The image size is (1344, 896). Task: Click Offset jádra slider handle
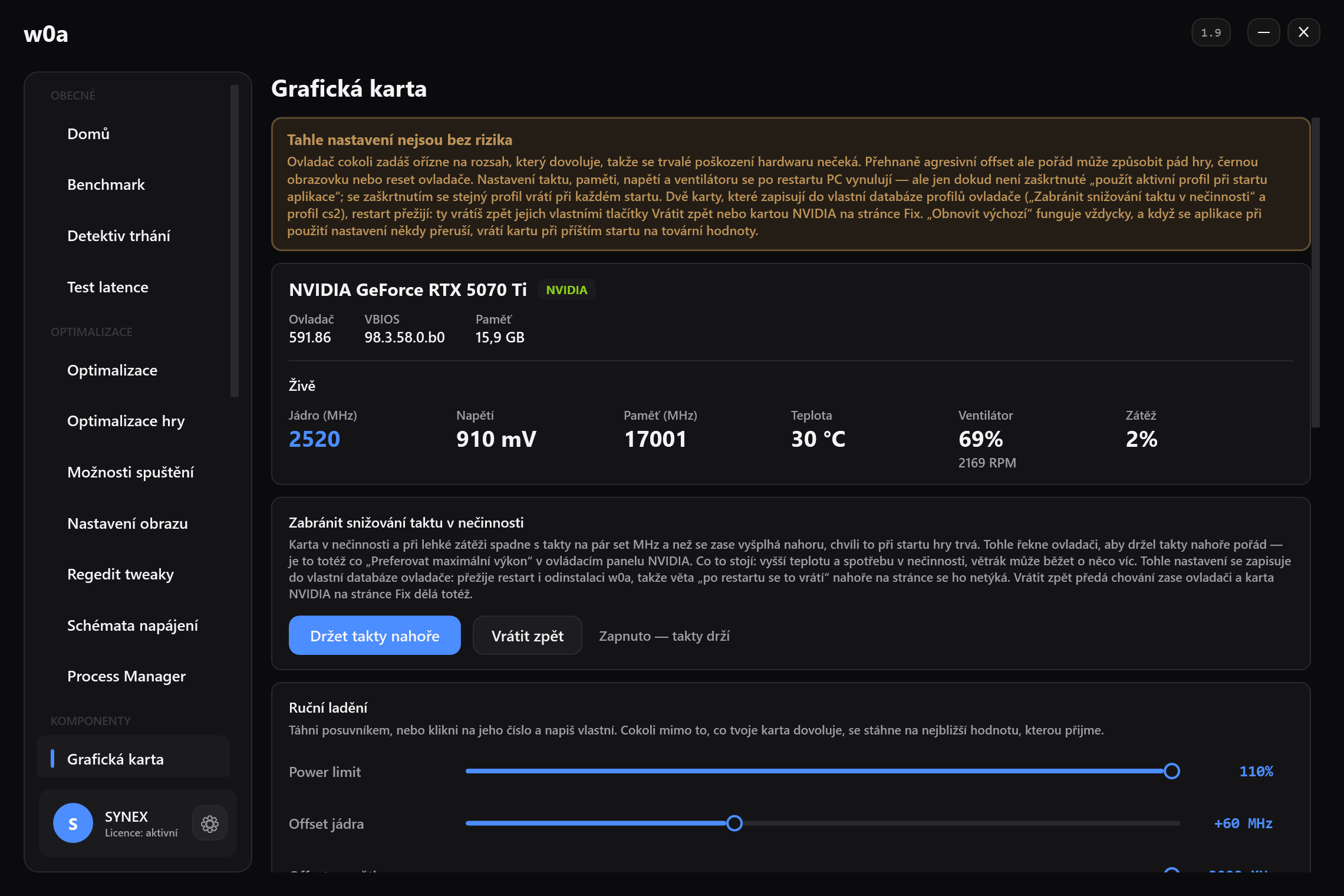tap(734, 823)
